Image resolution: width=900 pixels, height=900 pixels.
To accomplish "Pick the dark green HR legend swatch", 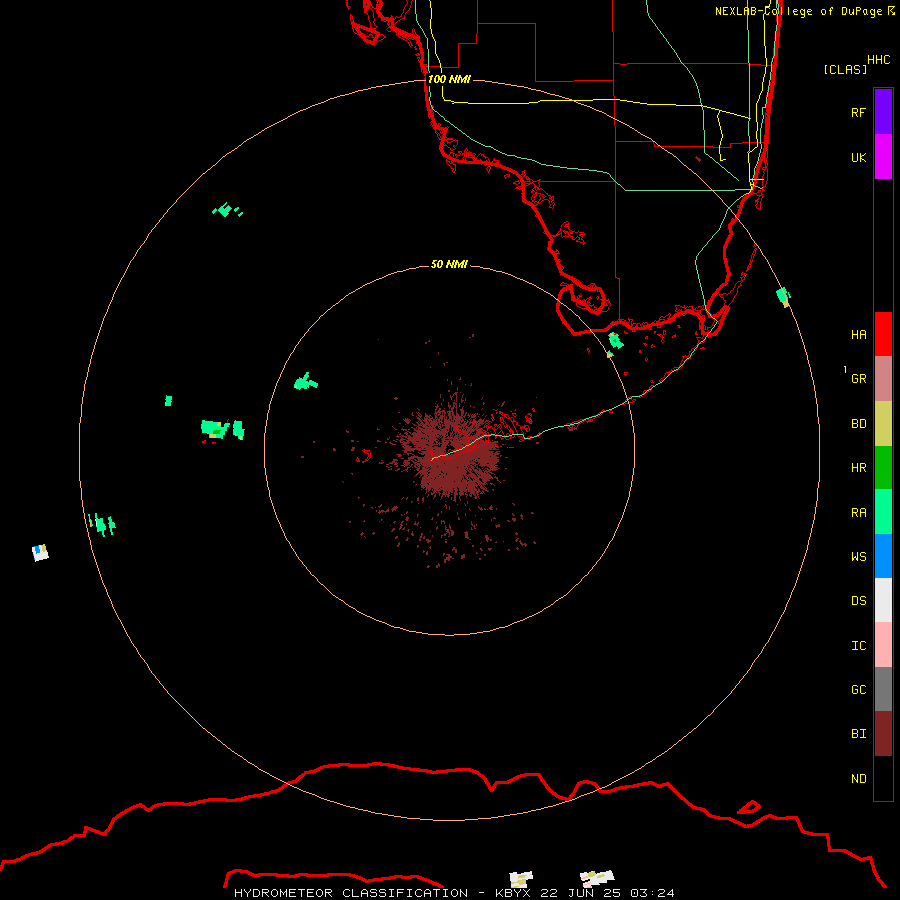I will (883, 468).
